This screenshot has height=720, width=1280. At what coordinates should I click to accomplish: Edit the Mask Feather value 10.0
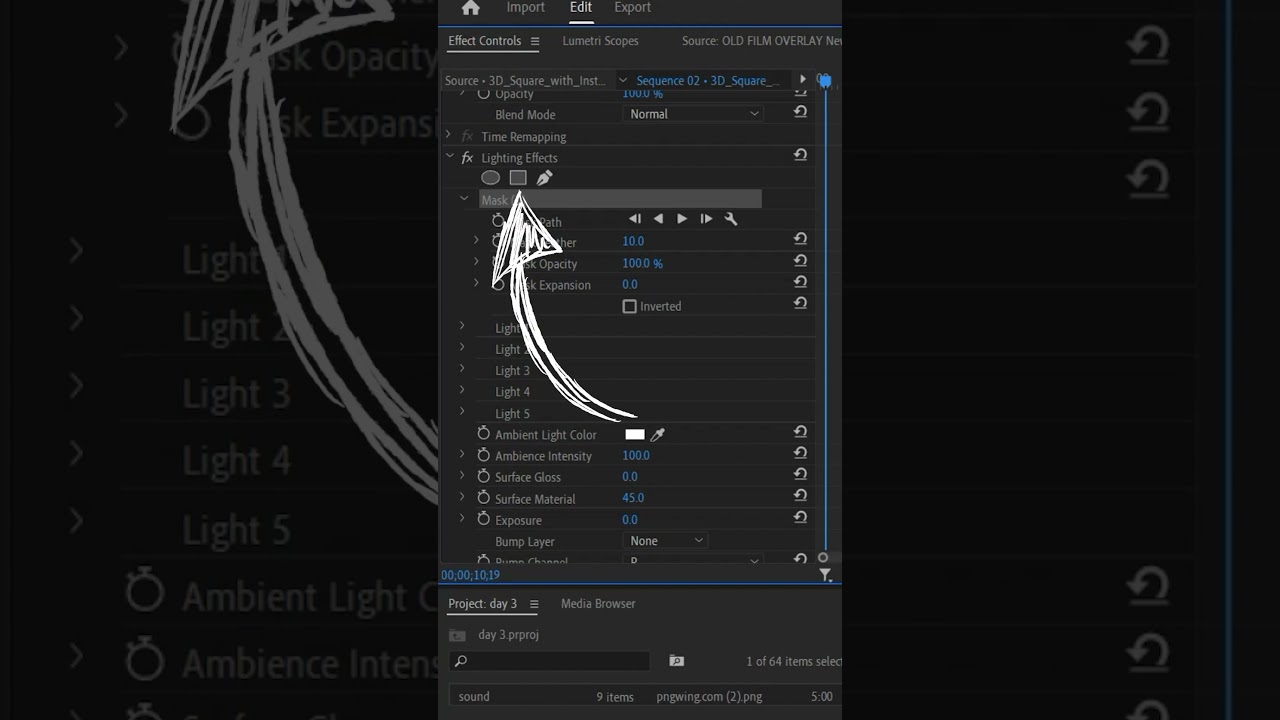633,241
